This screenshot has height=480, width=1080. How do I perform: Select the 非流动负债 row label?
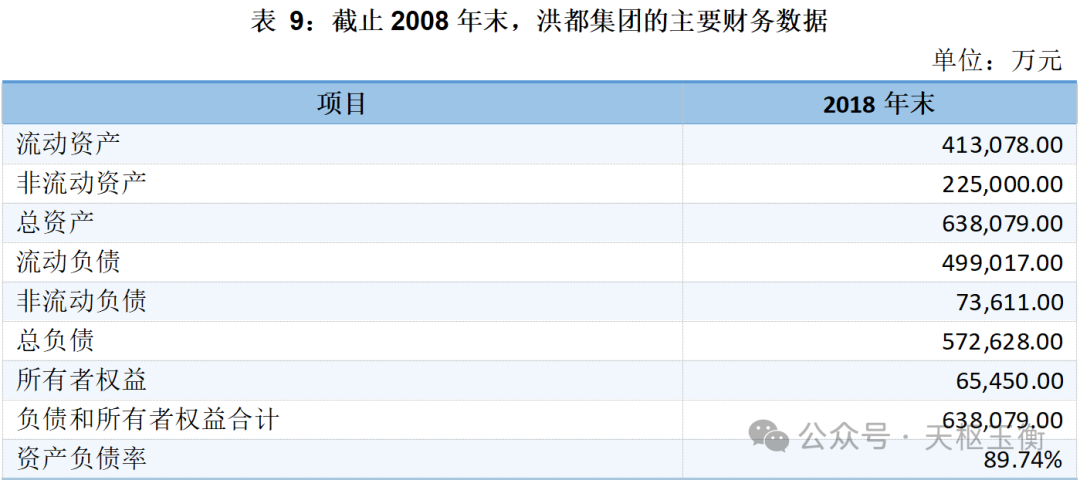(x=81, y=301)
